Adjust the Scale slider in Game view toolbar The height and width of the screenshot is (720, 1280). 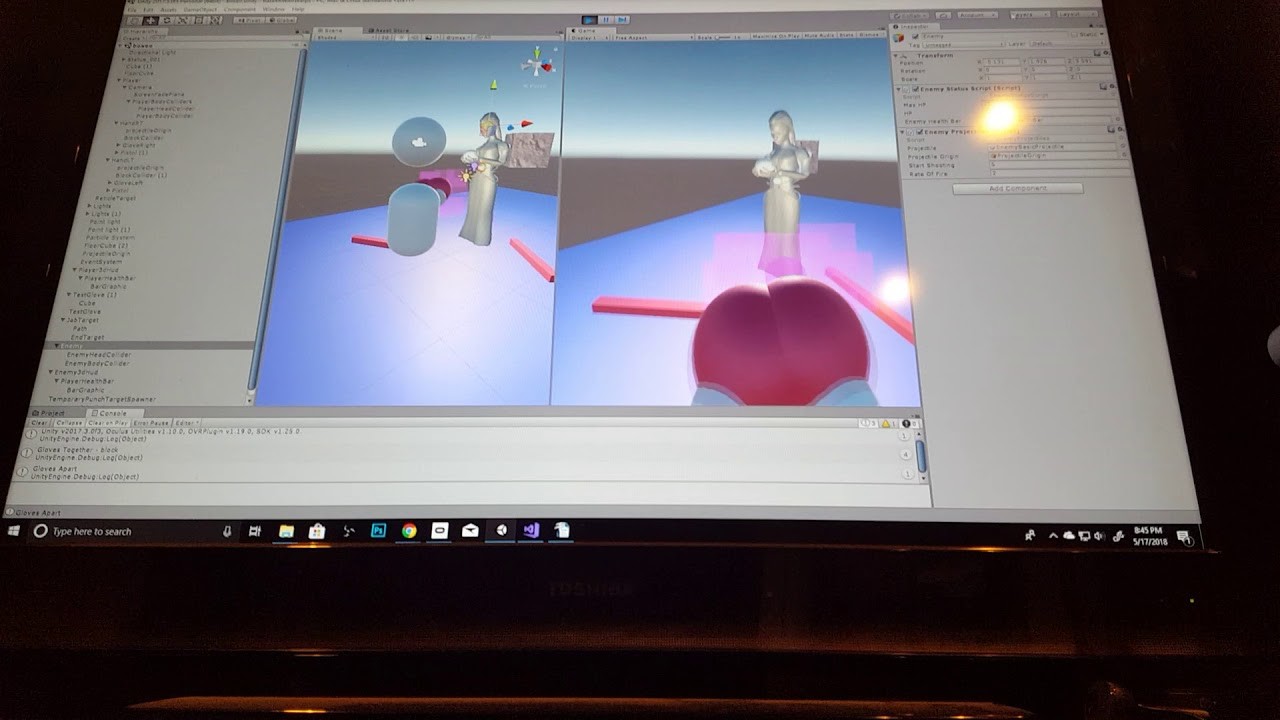coord(726,36)
